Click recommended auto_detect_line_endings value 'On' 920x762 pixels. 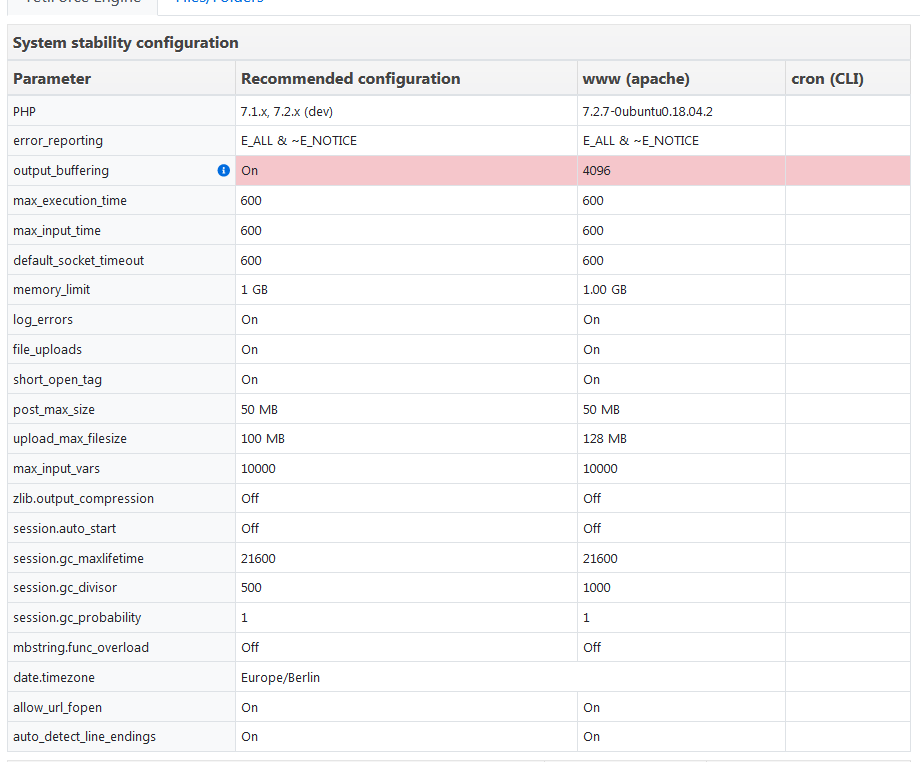249,737
